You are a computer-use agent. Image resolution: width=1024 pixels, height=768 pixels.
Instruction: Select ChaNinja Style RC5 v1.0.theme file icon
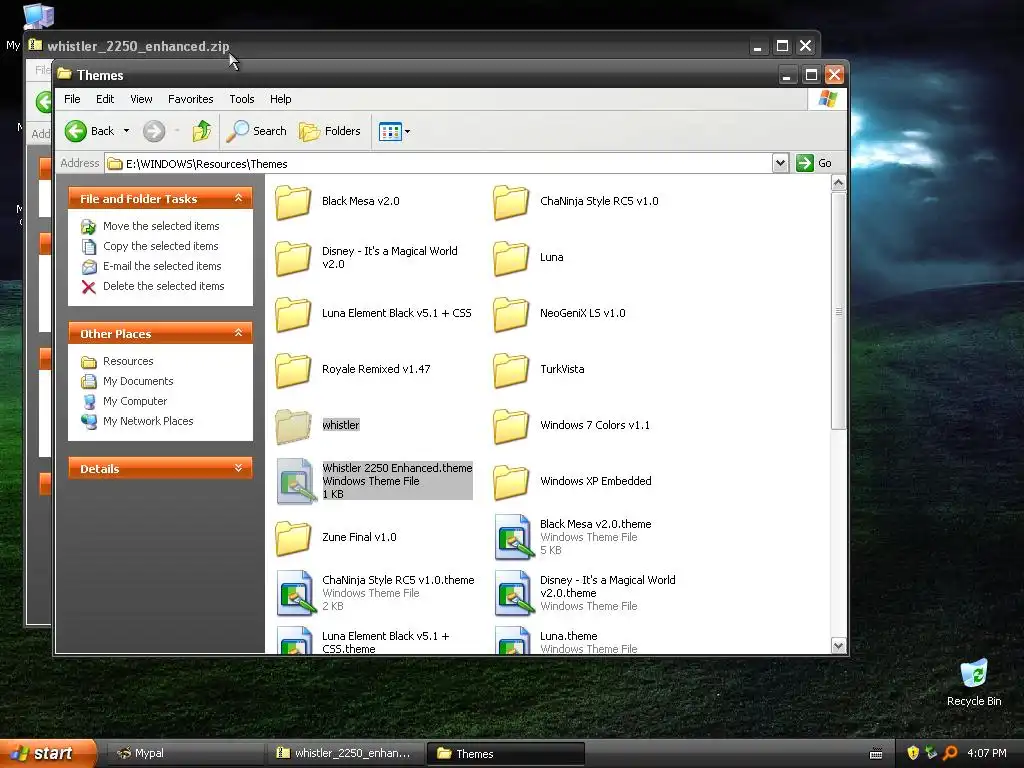(x=296, y=594)
